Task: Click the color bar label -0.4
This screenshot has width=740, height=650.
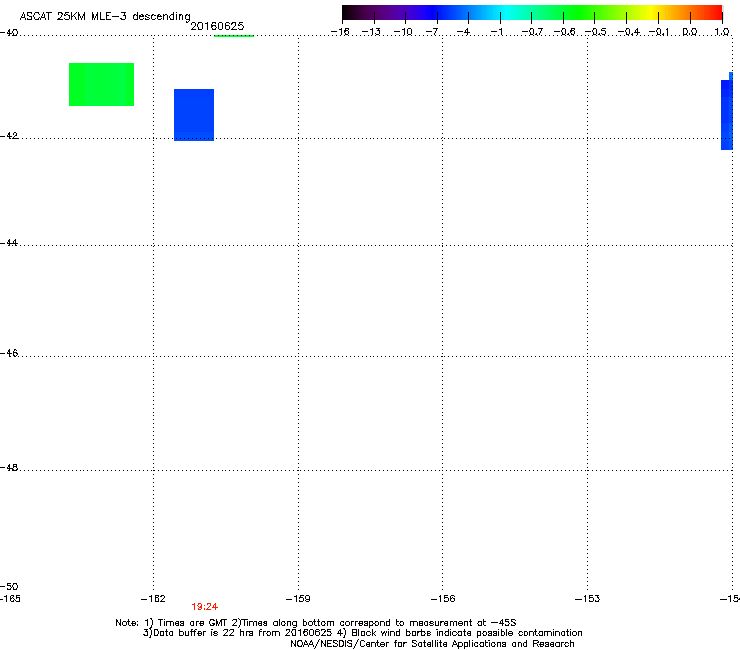Action: (x=629, y=32)
